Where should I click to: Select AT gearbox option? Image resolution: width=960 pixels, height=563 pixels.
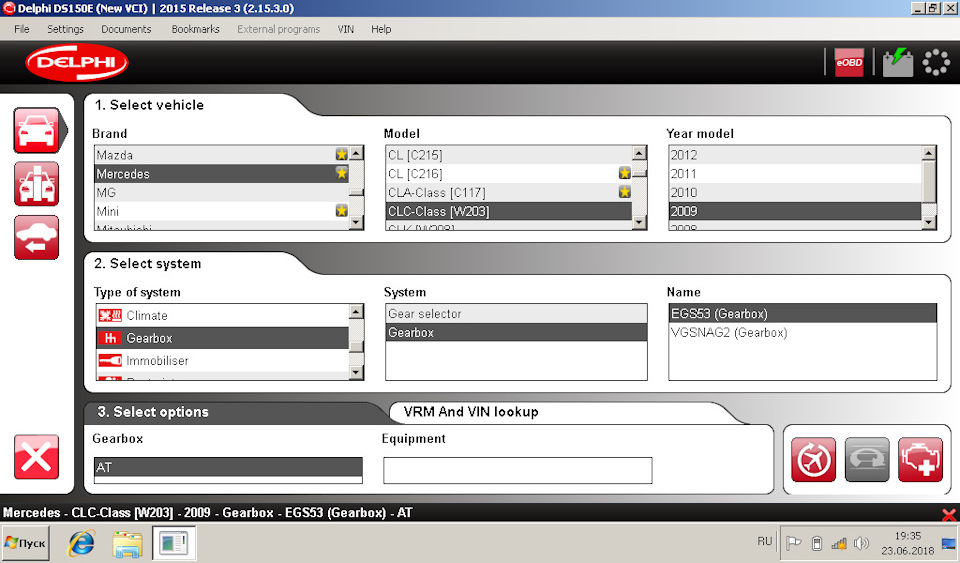(228, 467)
